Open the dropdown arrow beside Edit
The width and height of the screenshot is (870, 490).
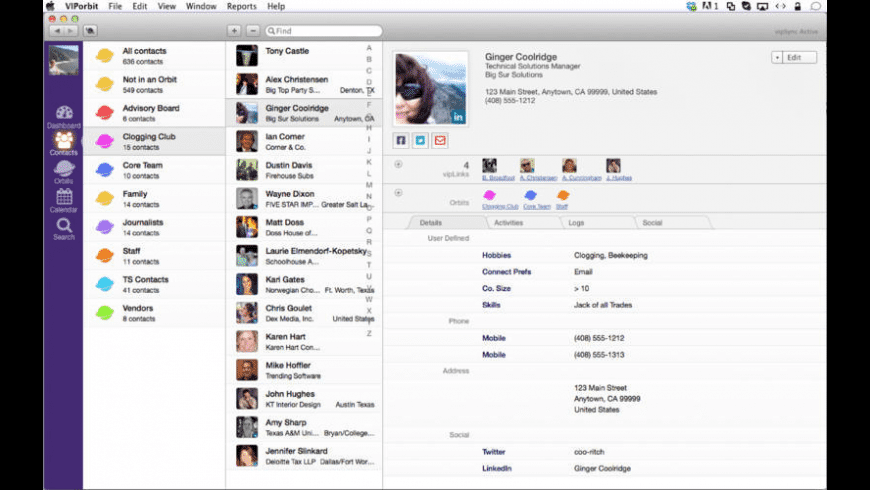pos(777,57)
